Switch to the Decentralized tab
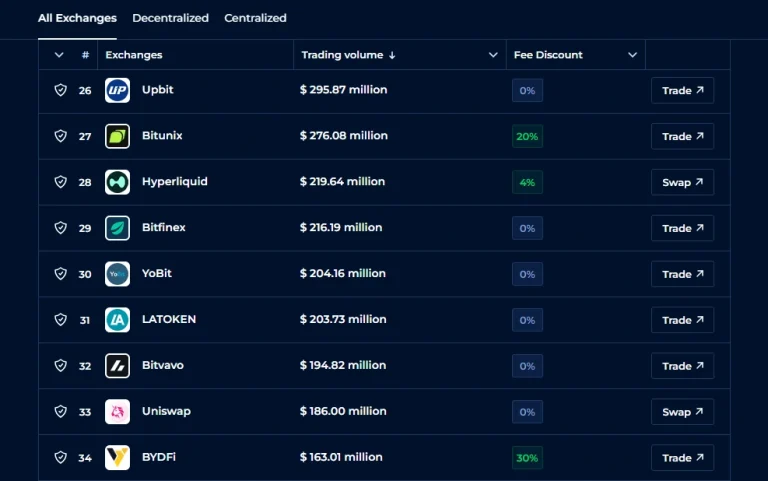Viewport: 768px width, 481px height. coord(170,18)
